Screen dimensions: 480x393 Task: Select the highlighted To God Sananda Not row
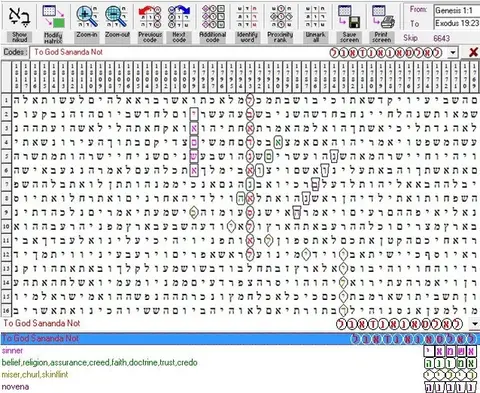(x=240, y=339)
